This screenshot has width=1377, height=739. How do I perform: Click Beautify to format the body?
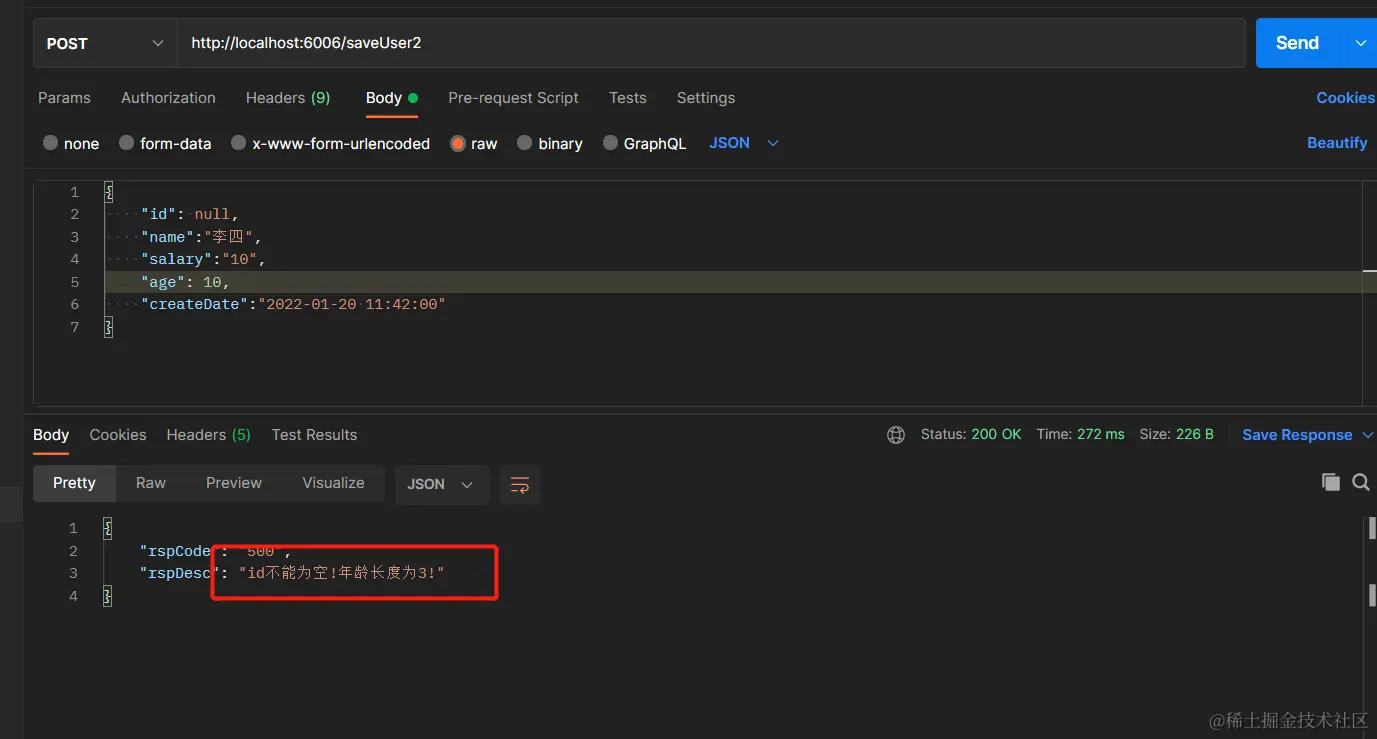pos(1337,143)
